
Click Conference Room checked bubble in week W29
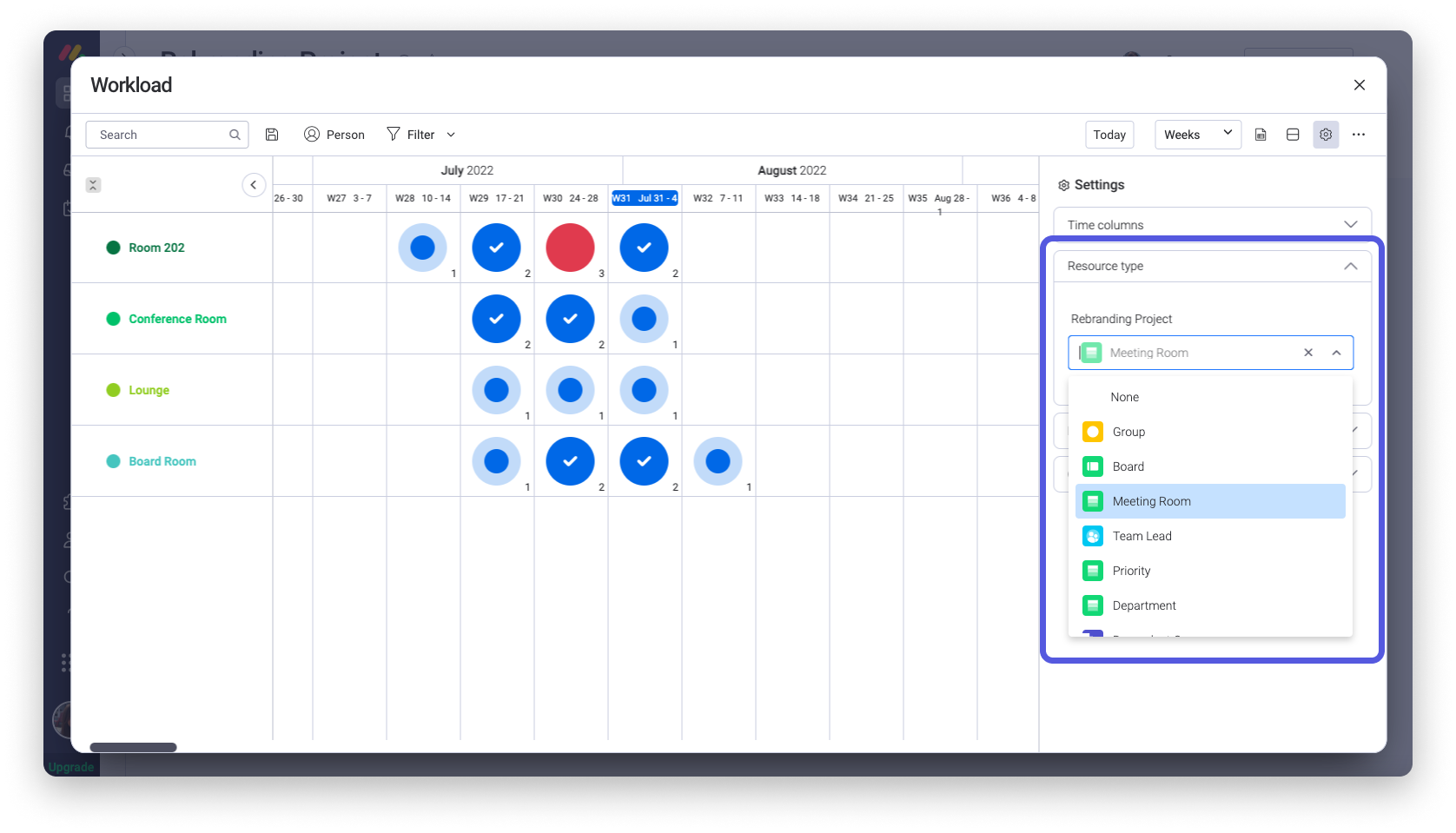tap(496, 319)
